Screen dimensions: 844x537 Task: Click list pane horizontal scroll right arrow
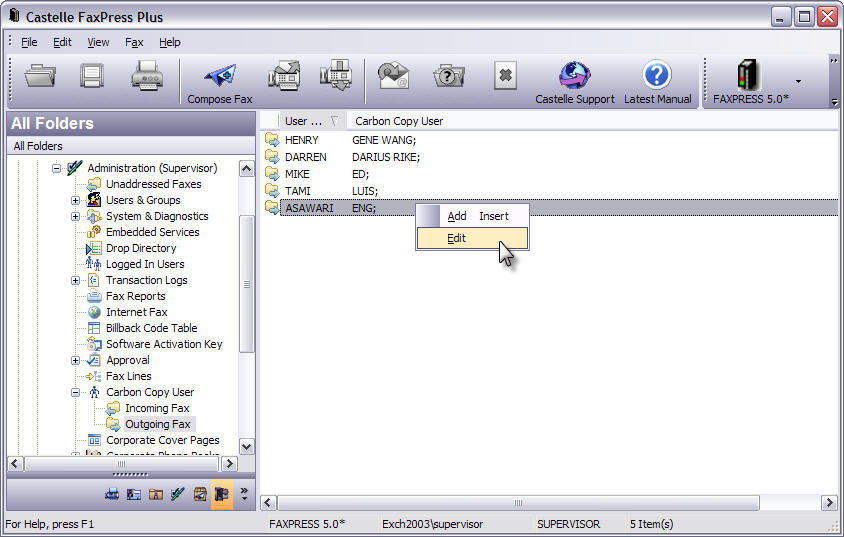(829, 503)
